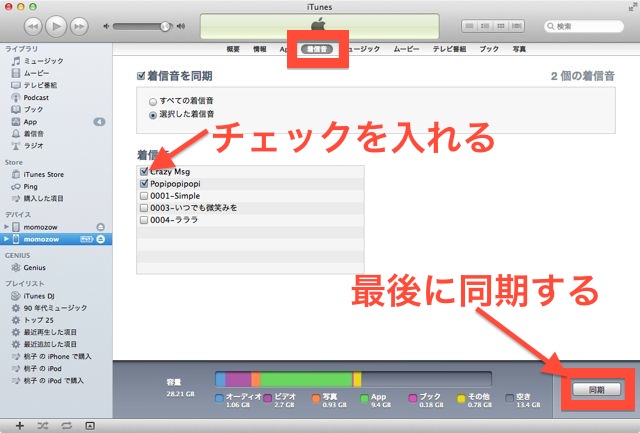
Task: Uncheck the Popipopipopi ringtone
Action: click(144, 184)
